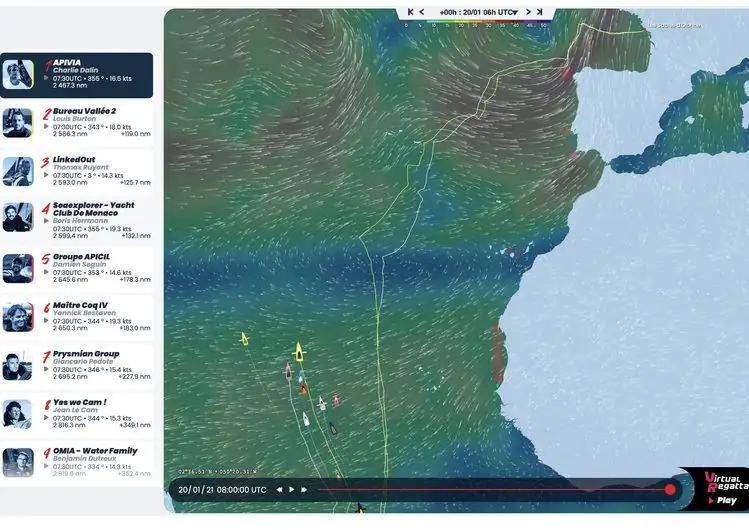Jump to the last wind forecast step
This screenshot has height=530, width=749.
tap(540, 12)
